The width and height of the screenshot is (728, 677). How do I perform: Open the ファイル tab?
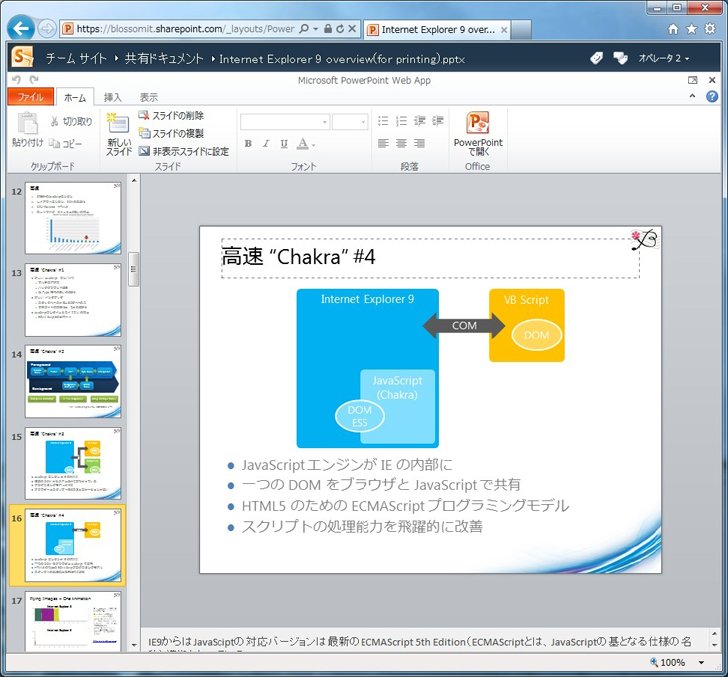pyautogui.click(x=31, y=97)
